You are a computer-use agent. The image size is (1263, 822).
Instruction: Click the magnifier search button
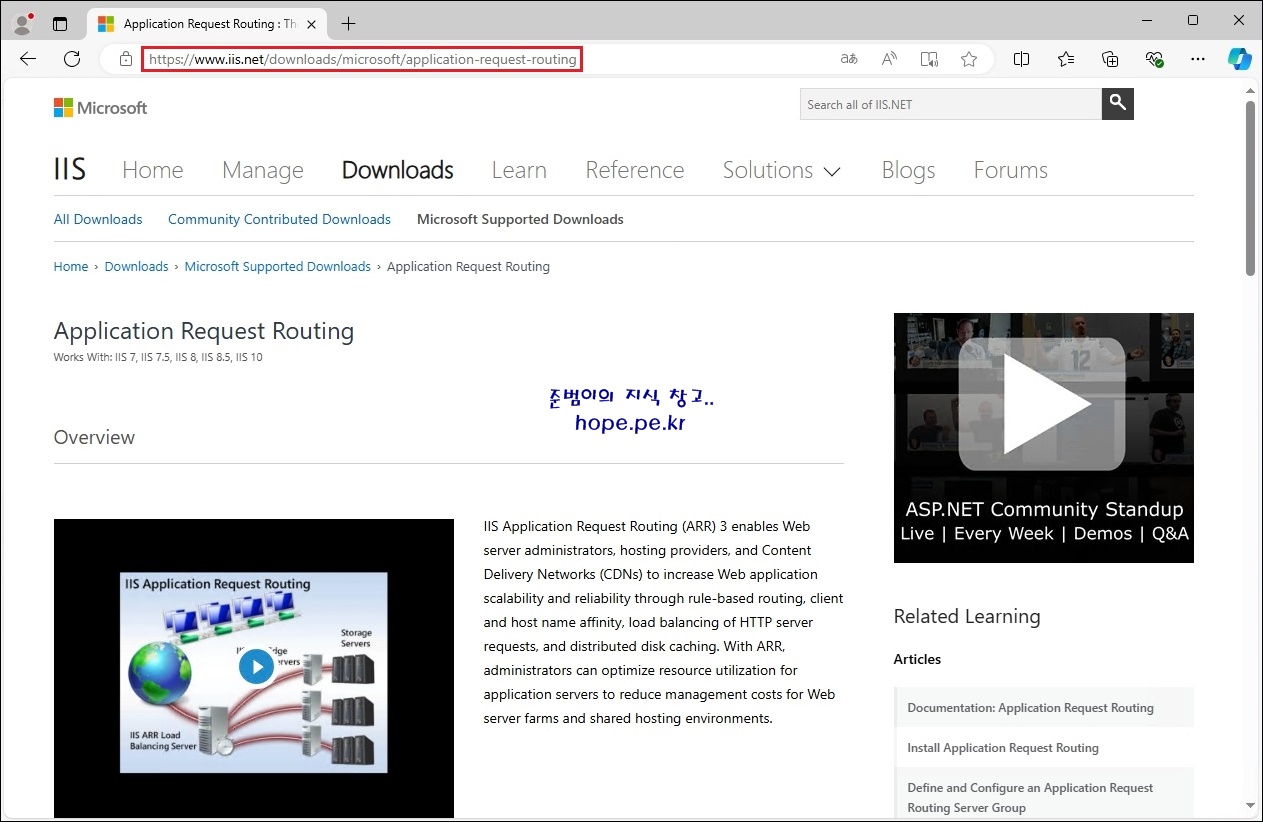[x=1118, y=103]
